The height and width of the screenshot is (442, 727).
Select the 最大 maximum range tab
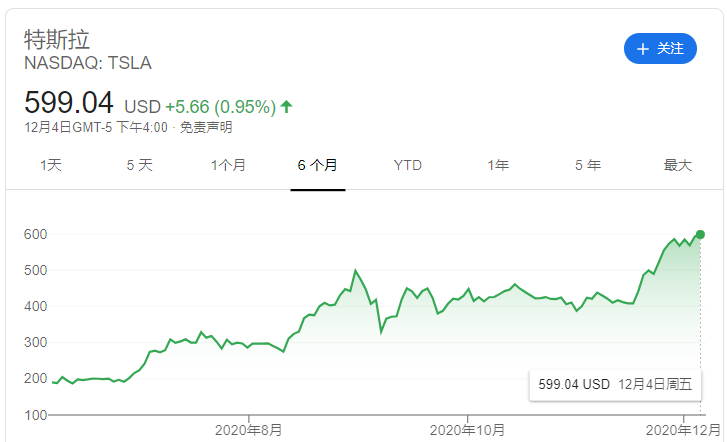(x=677, y=165)
